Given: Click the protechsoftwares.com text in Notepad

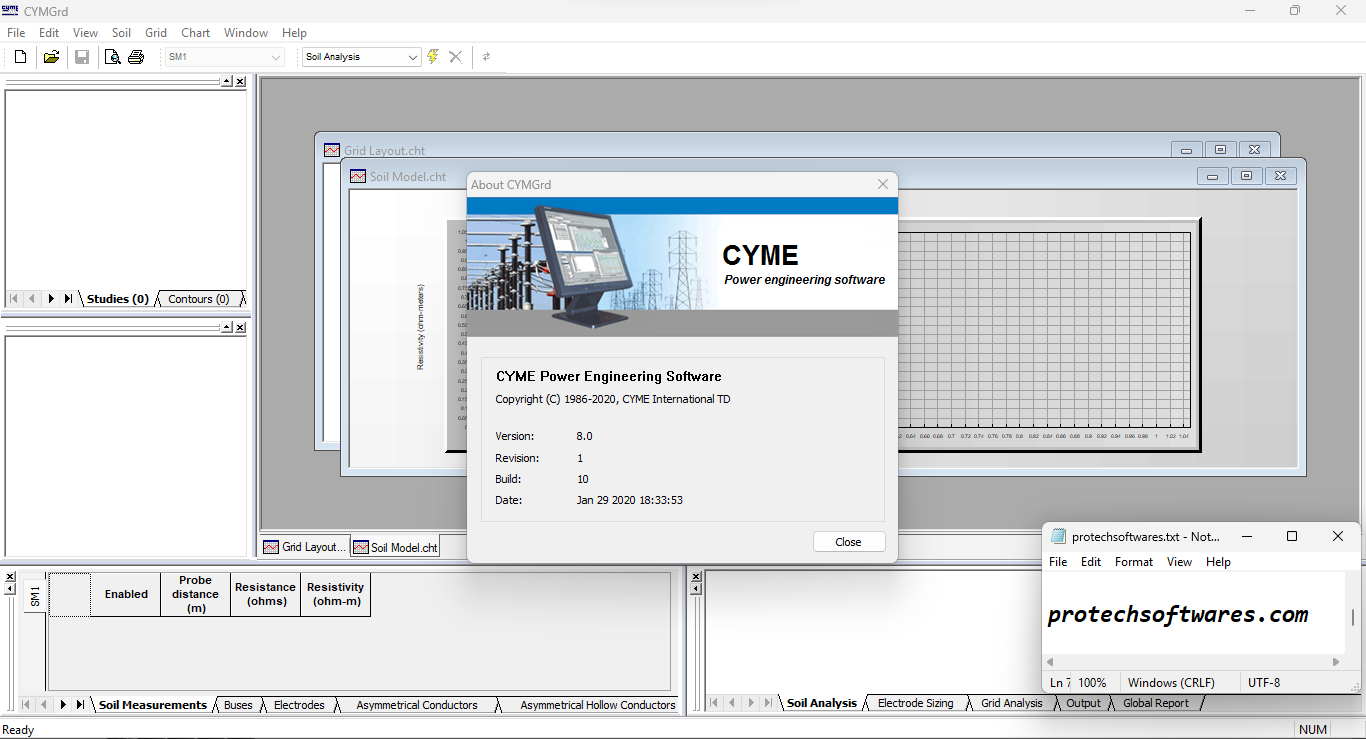Looking at the screenshot, I should [x=1178, y=614].
